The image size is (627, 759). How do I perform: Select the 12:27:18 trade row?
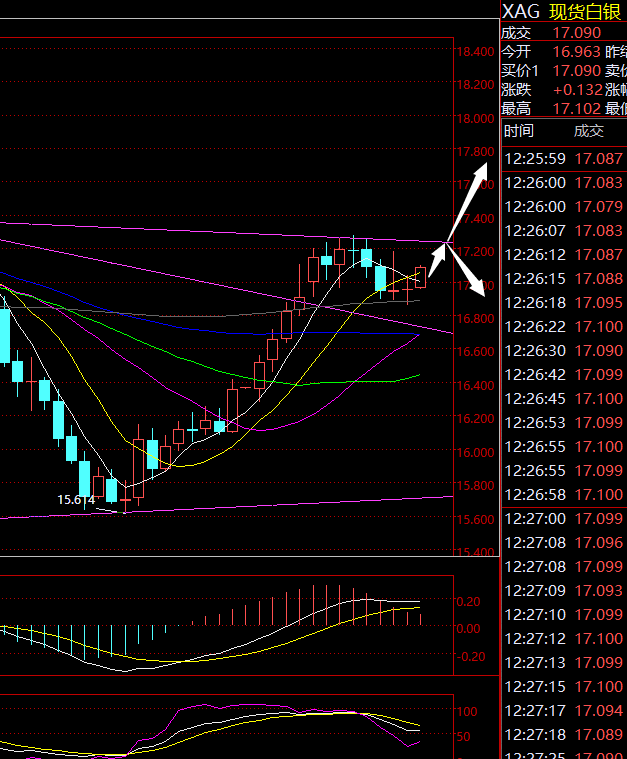[x=564, y=734]
